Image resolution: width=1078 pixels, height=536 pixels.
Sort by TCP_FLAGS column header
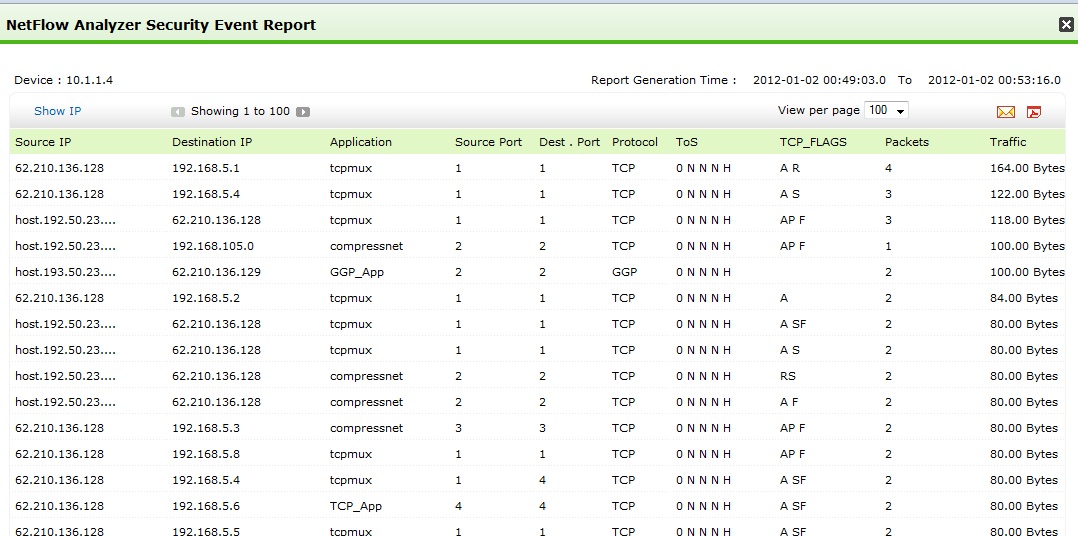point(813,142)
